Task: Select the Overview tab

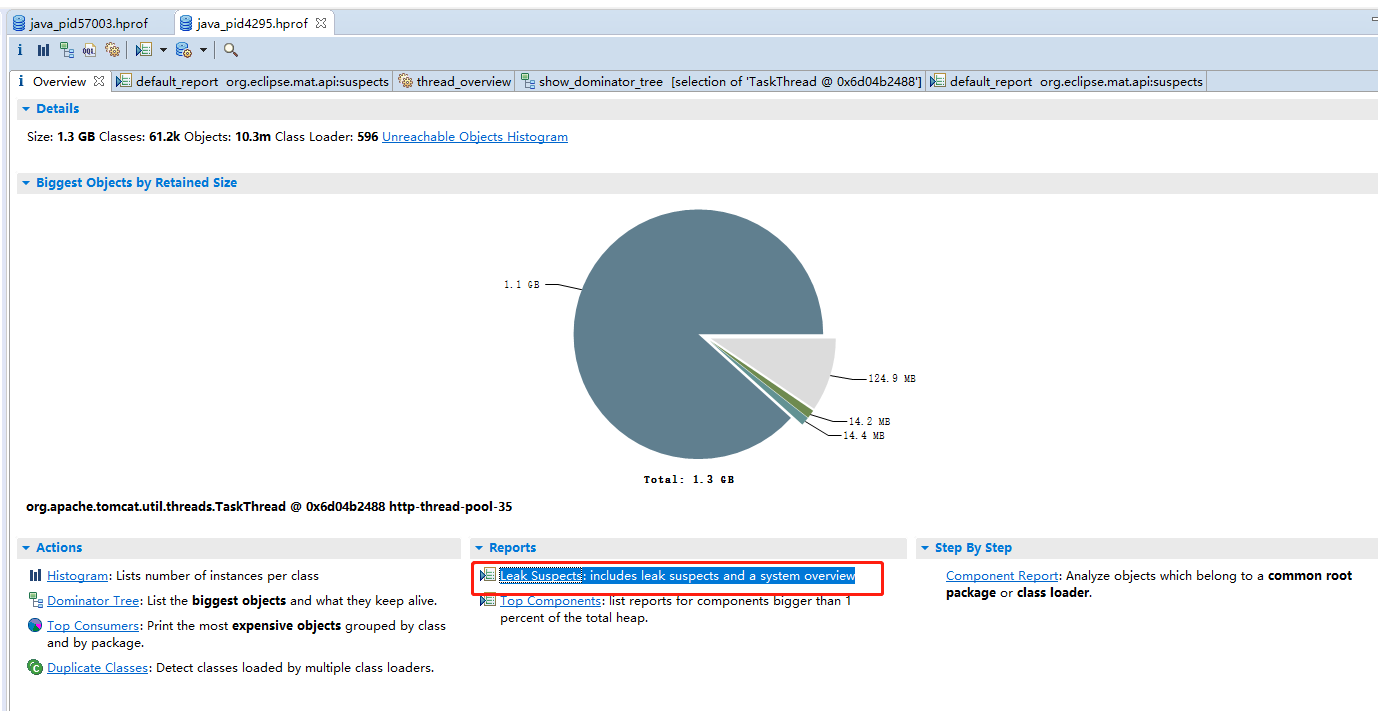Action: point(59,82)
